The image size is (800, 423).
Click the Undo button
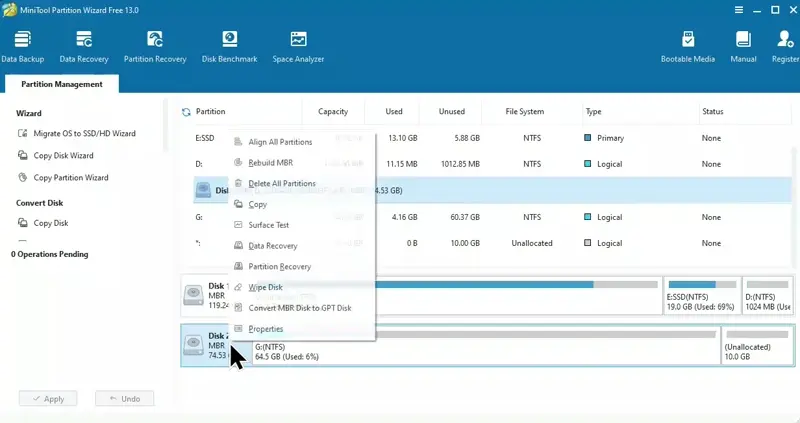(x=124, y=399)
